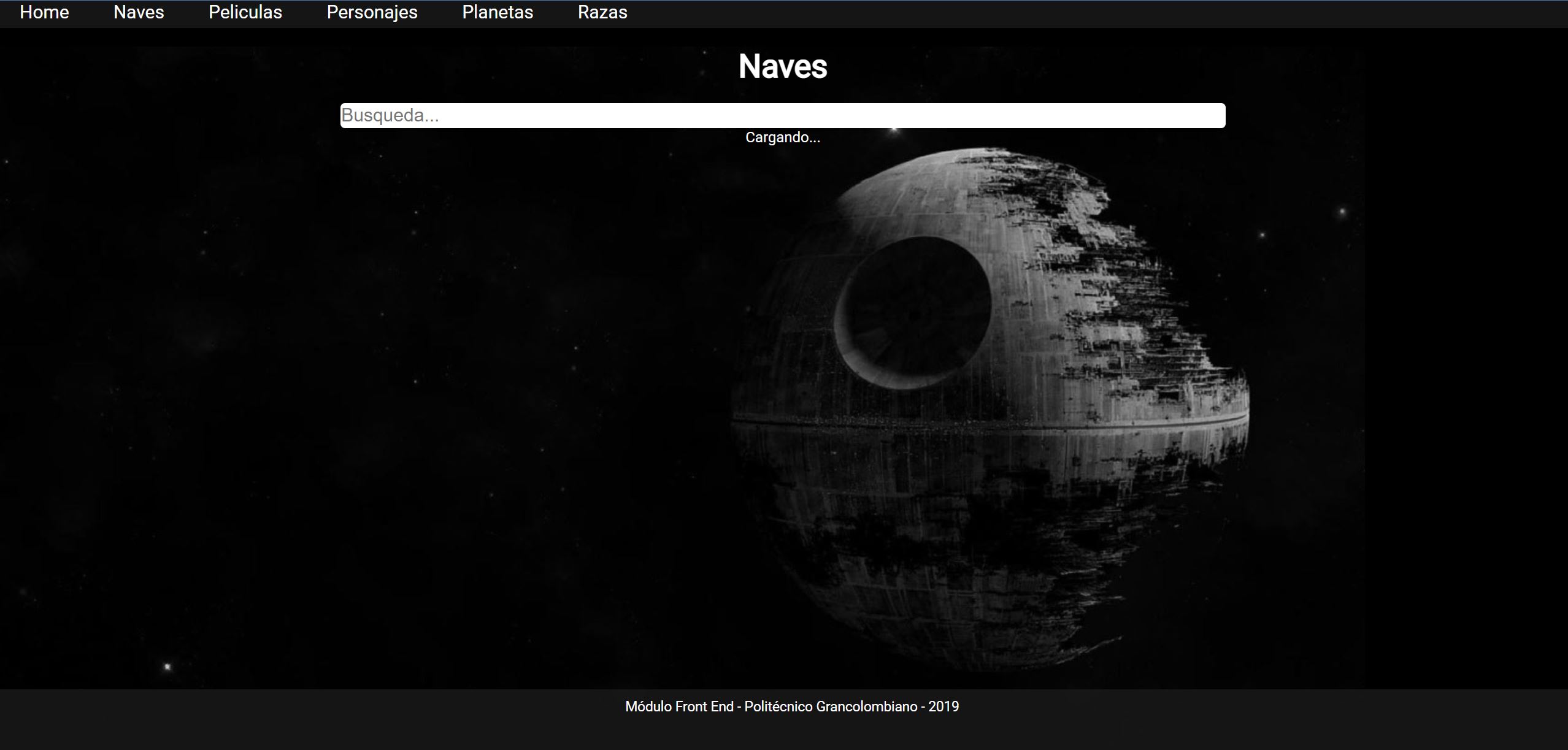Navigate to the Peliculas section
Viewport: 1568px width, 750px height.
point(245,12)
